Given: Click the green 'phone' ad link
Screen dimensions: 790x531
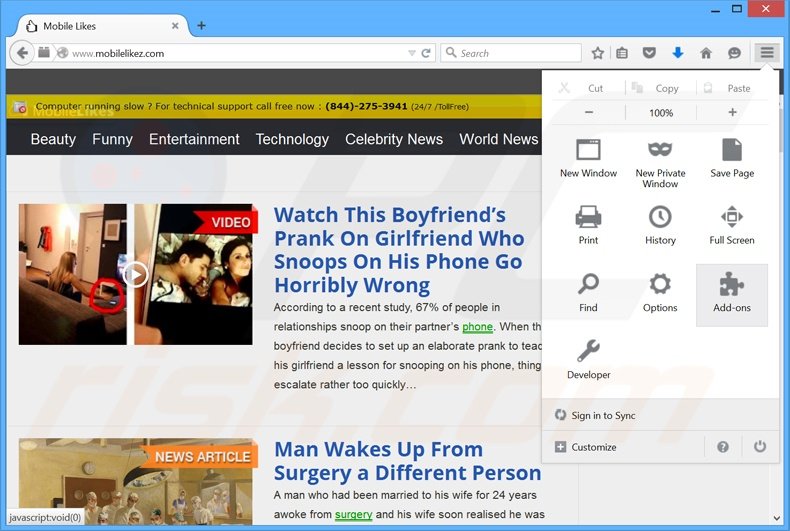Looking at the screenshot, I should [477, 326].
